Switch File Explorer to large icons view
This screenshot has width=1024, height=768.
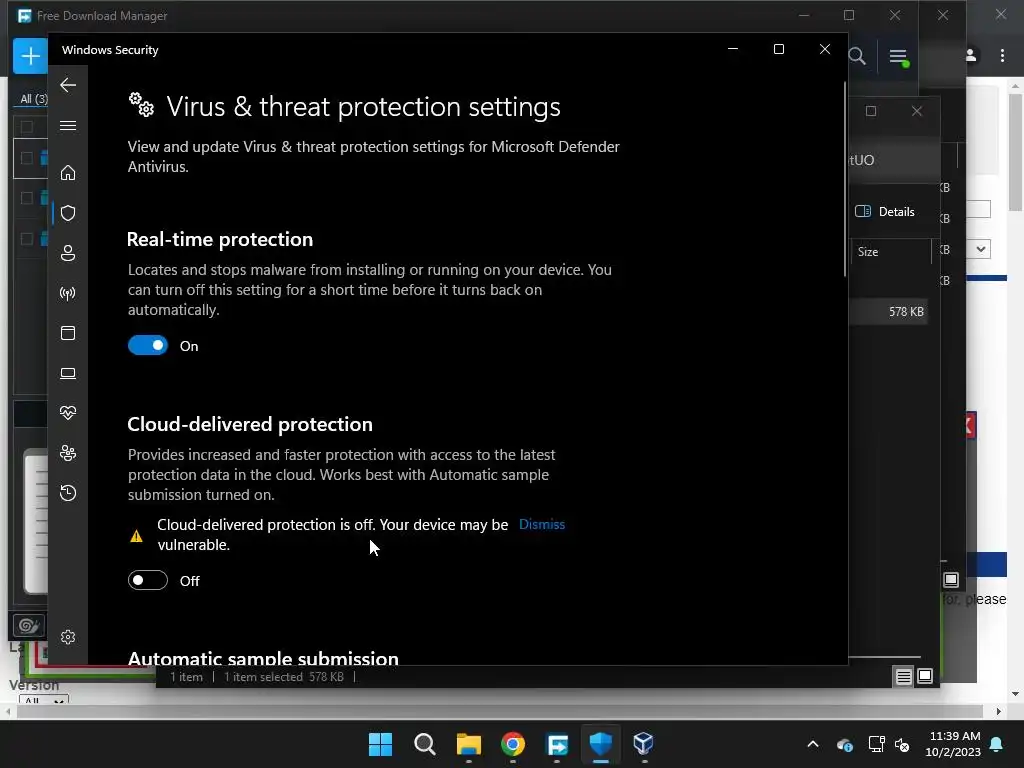pos(925,676)
